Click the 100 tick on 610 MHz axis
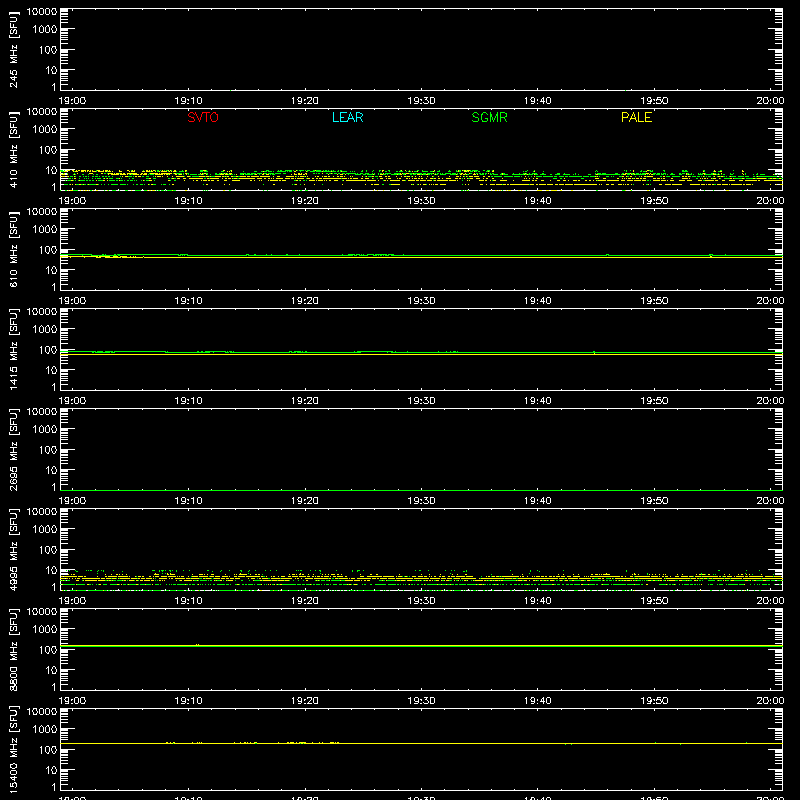Image resolution: width=800 pixels, height=800 pixels. 48,250
